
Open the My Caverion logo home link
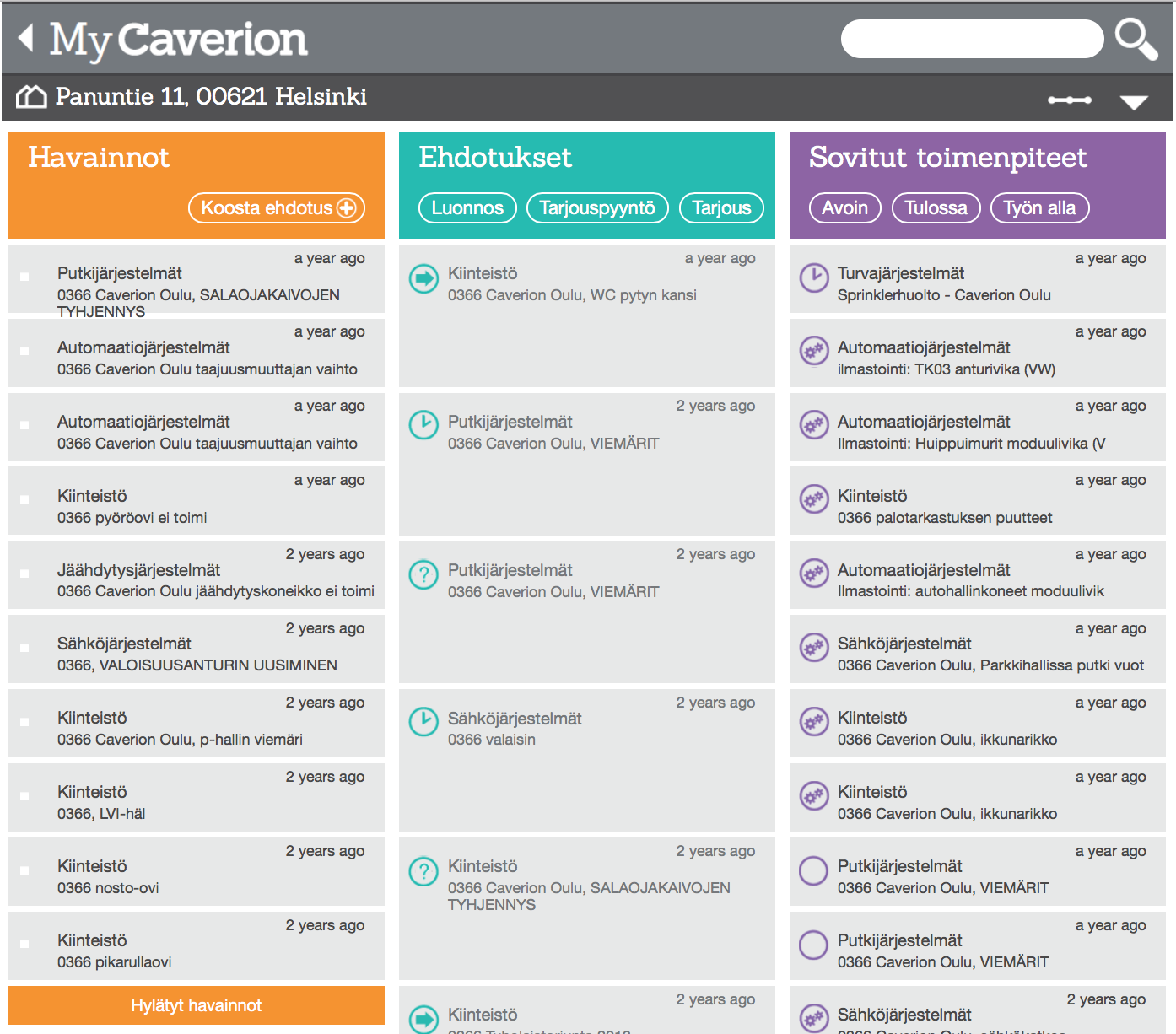[178, 40]
